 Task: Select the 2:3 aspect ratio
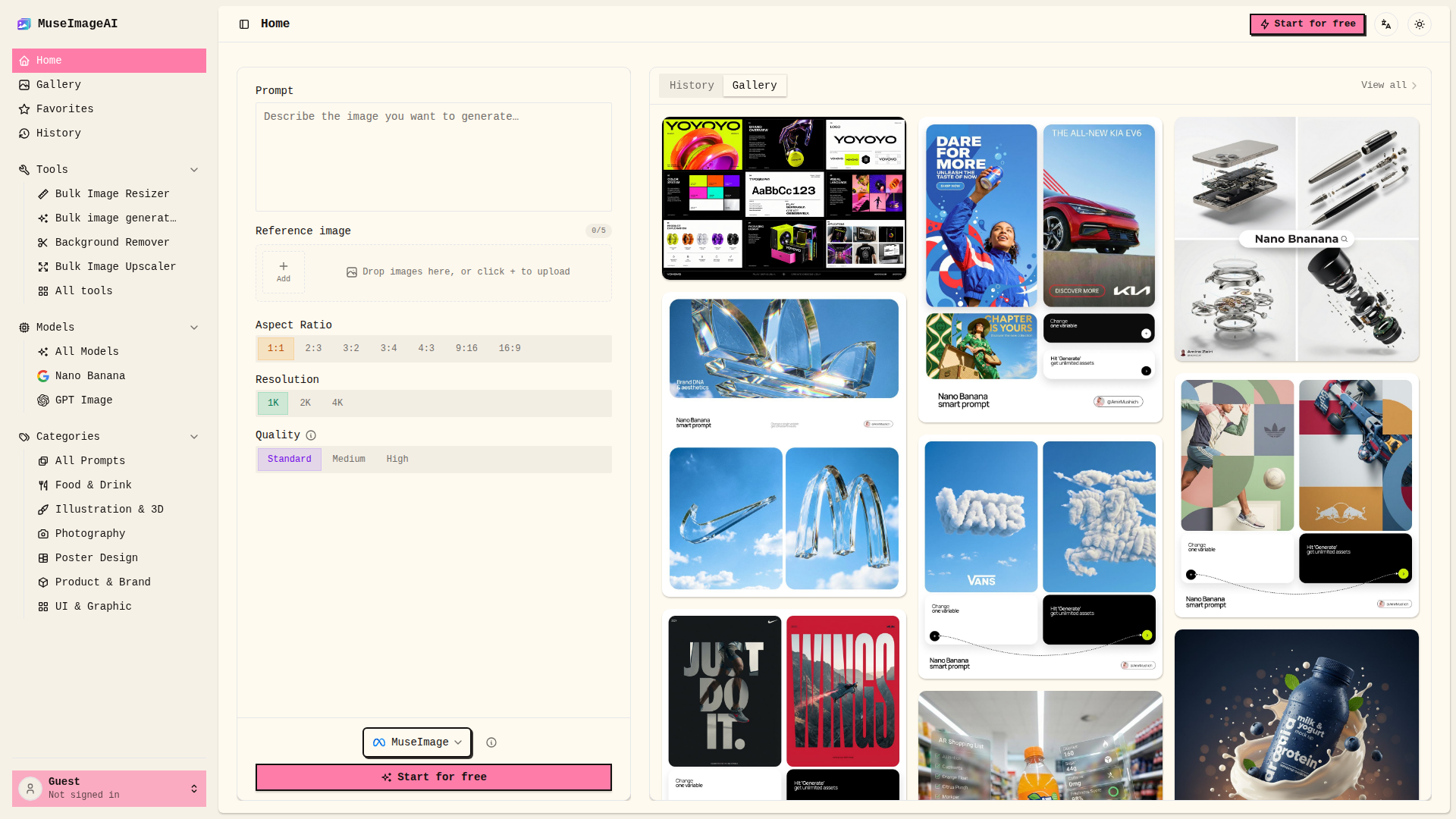point(313,349)
